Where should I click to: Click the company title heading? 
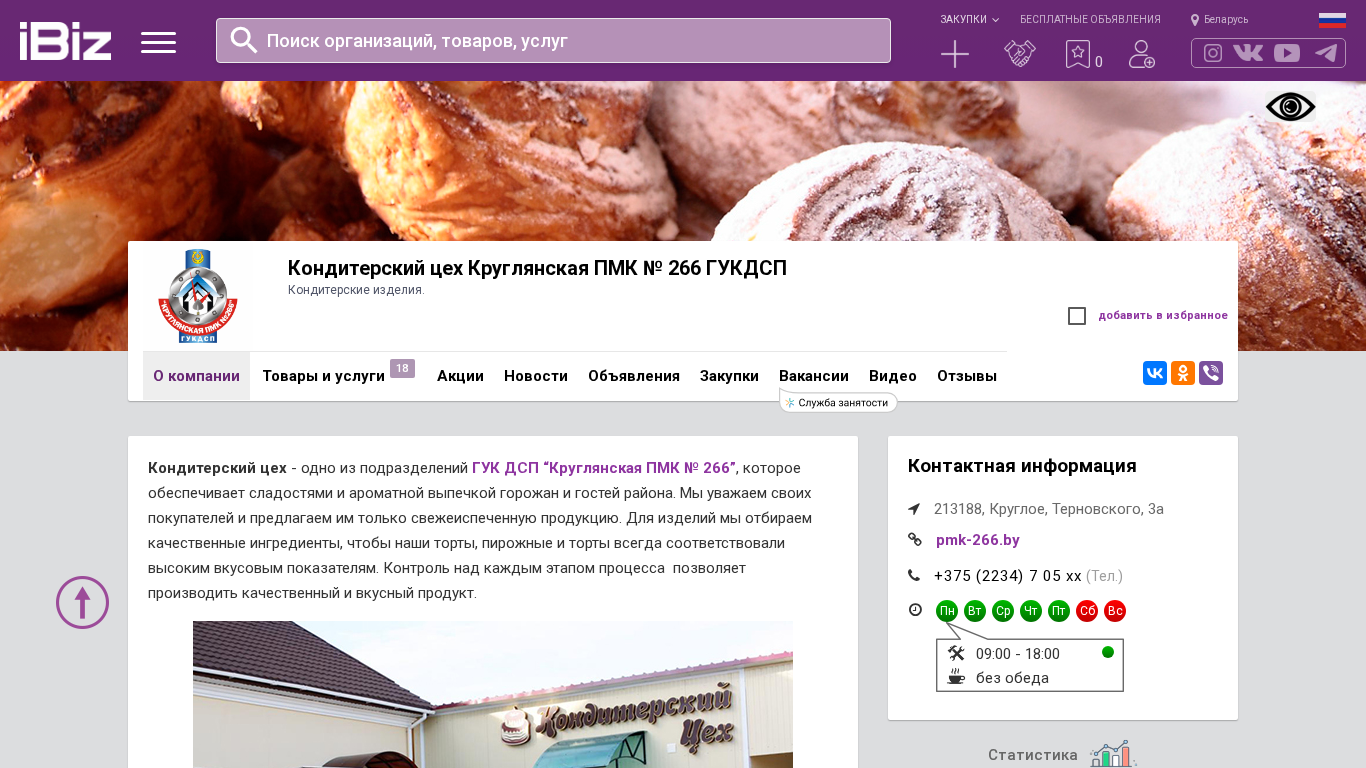537,268
